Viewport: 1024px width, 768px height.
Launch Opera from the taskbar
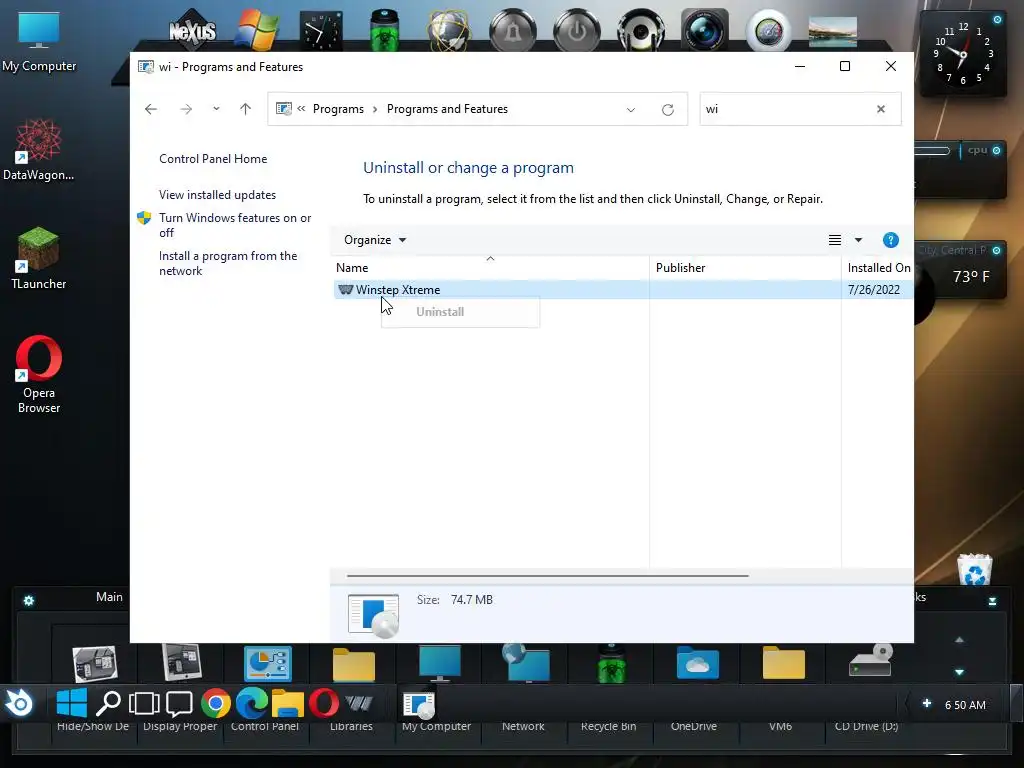click(x=323, y=703)
